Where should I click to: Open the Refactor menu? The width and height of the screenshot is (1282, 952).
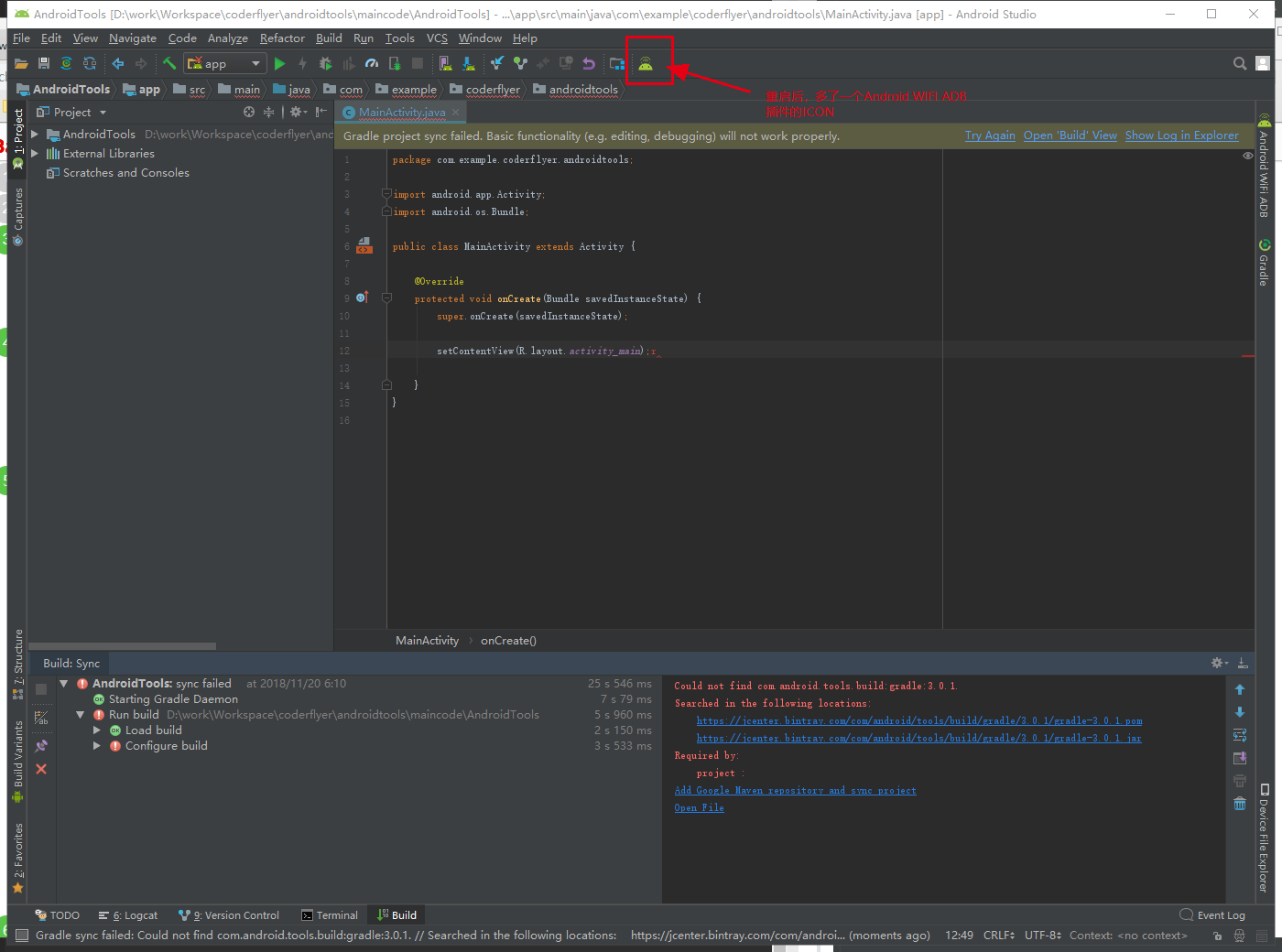pyautogui.click(x=282, y=38)
